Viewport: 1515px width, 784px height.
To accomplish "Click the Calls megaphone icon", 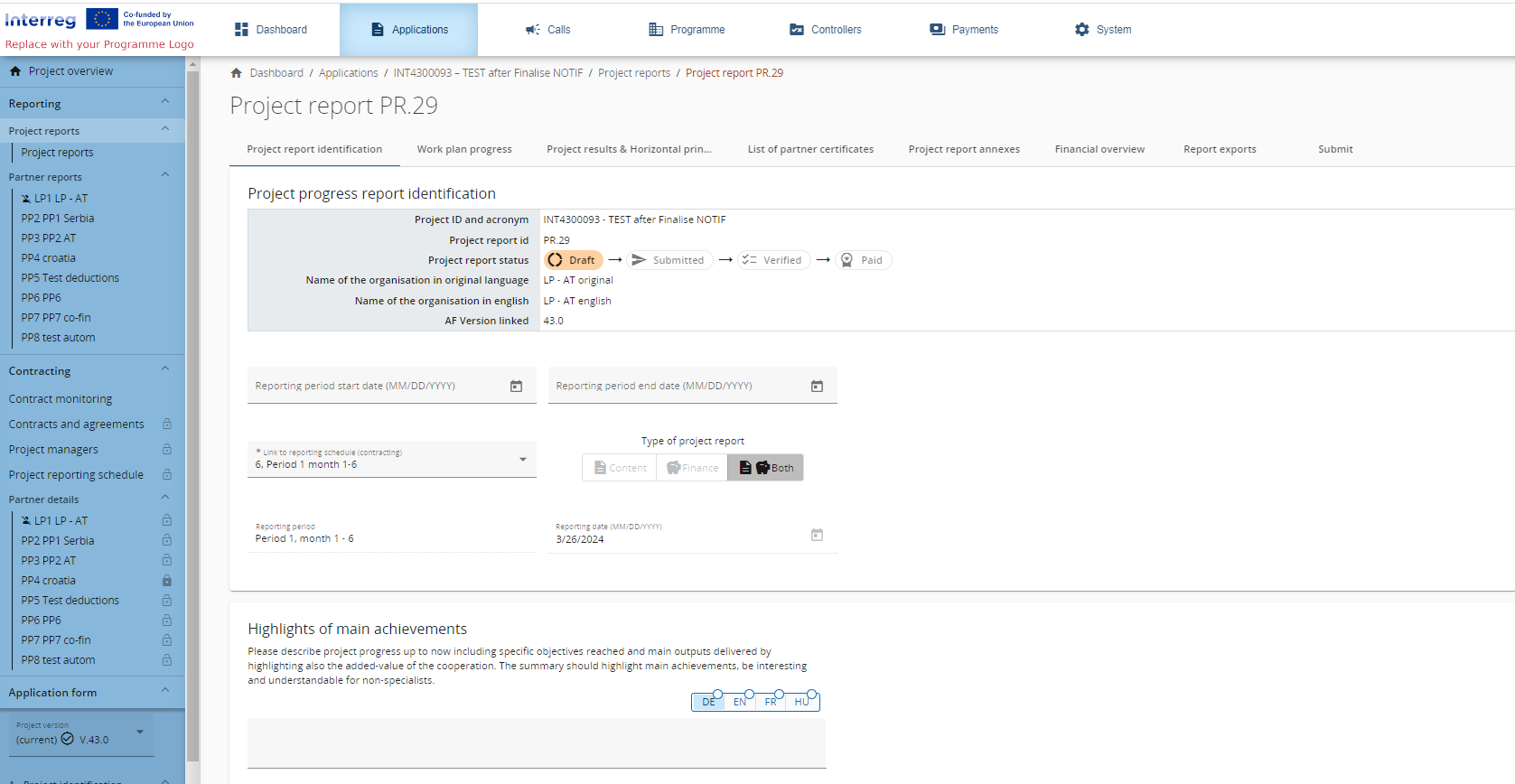I will tap(533, 30).
